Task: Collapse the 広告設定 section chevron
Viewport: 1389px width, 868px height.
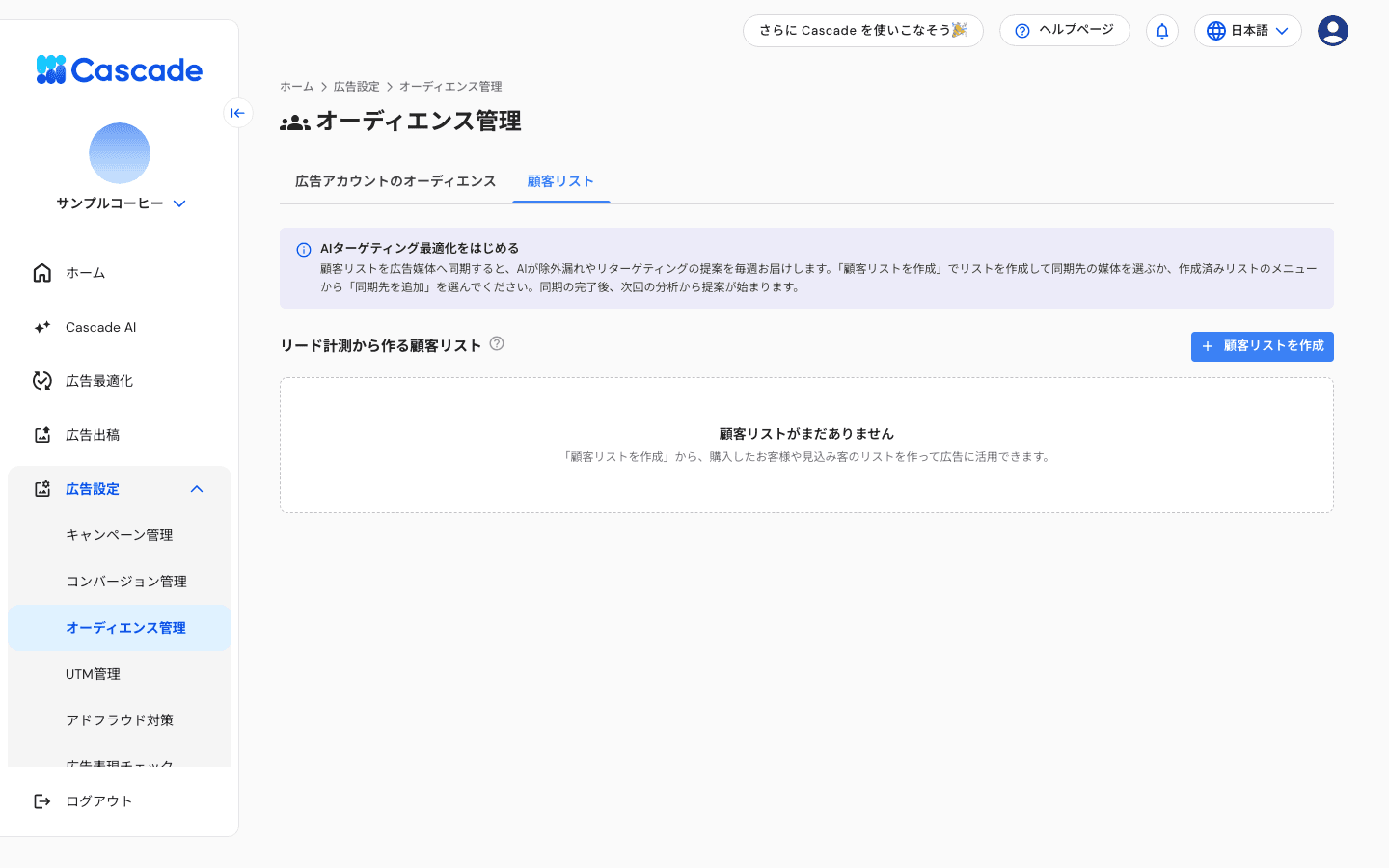Action: pos(197,489)
